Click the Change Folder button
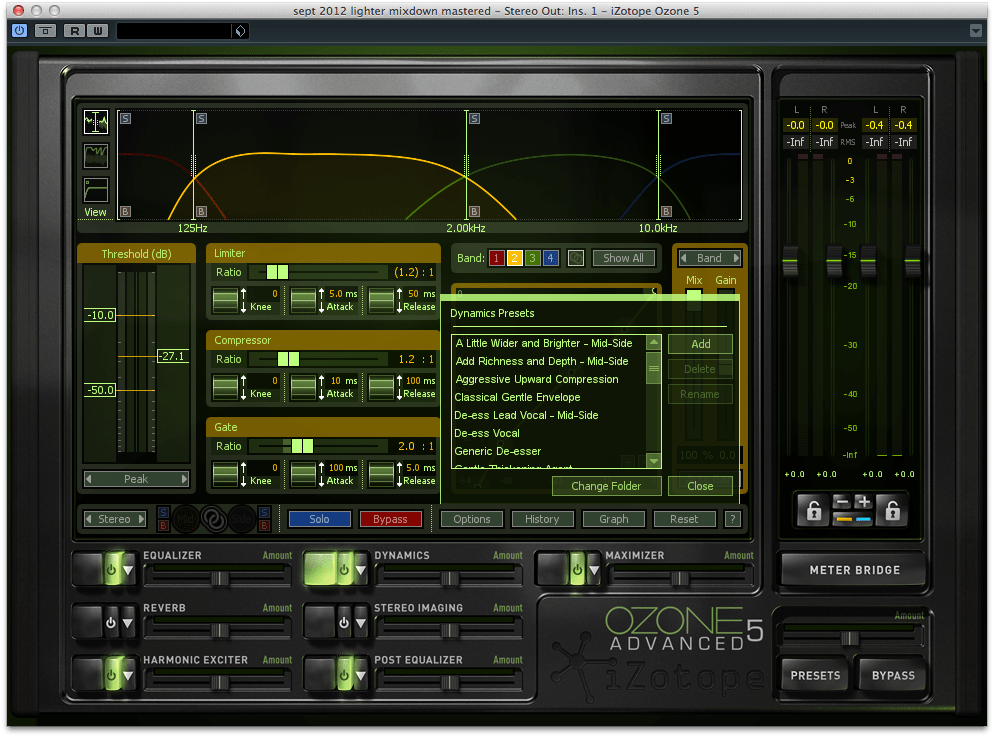The image size is (994, 737). coord(607,486)
